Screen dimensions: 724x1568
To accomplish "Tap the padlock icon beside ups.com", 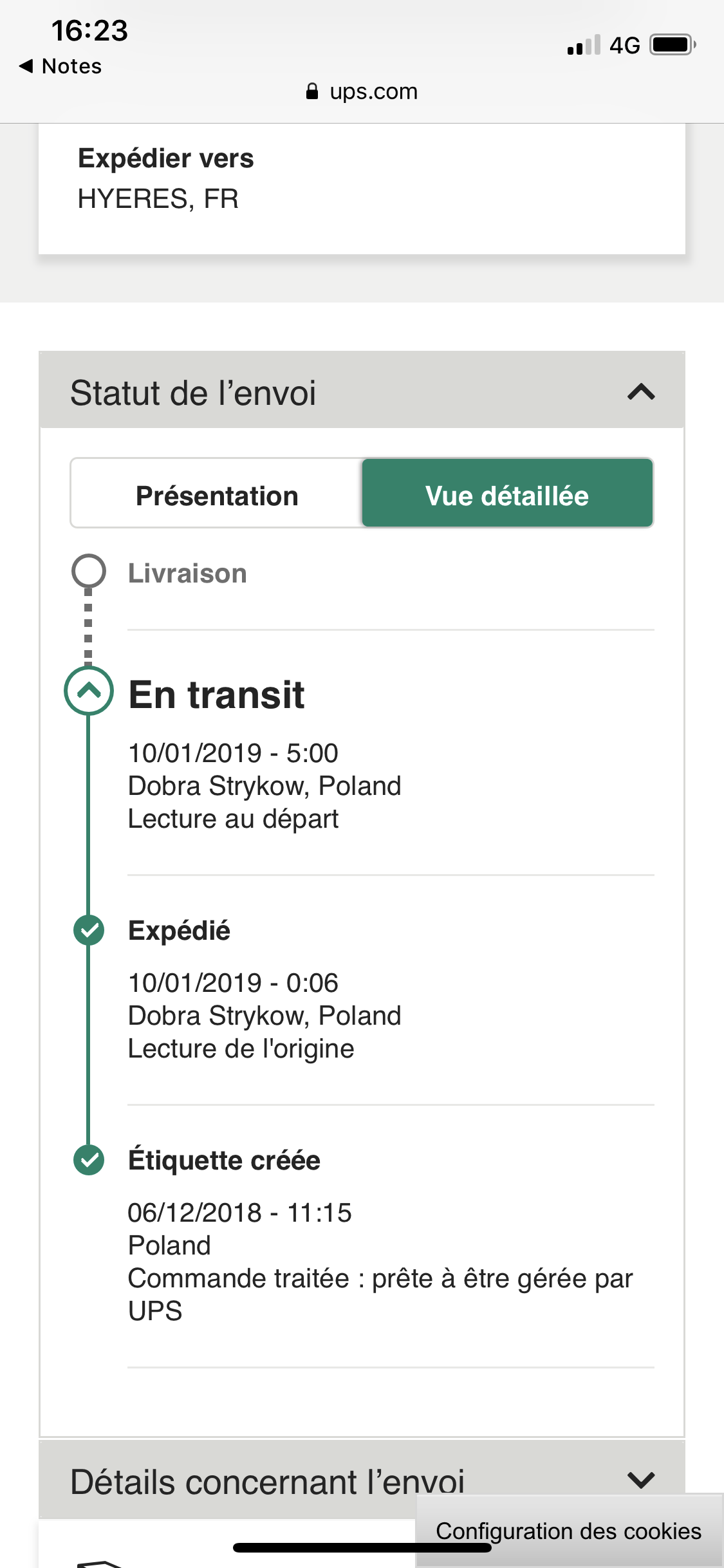I will pos(312,91).
